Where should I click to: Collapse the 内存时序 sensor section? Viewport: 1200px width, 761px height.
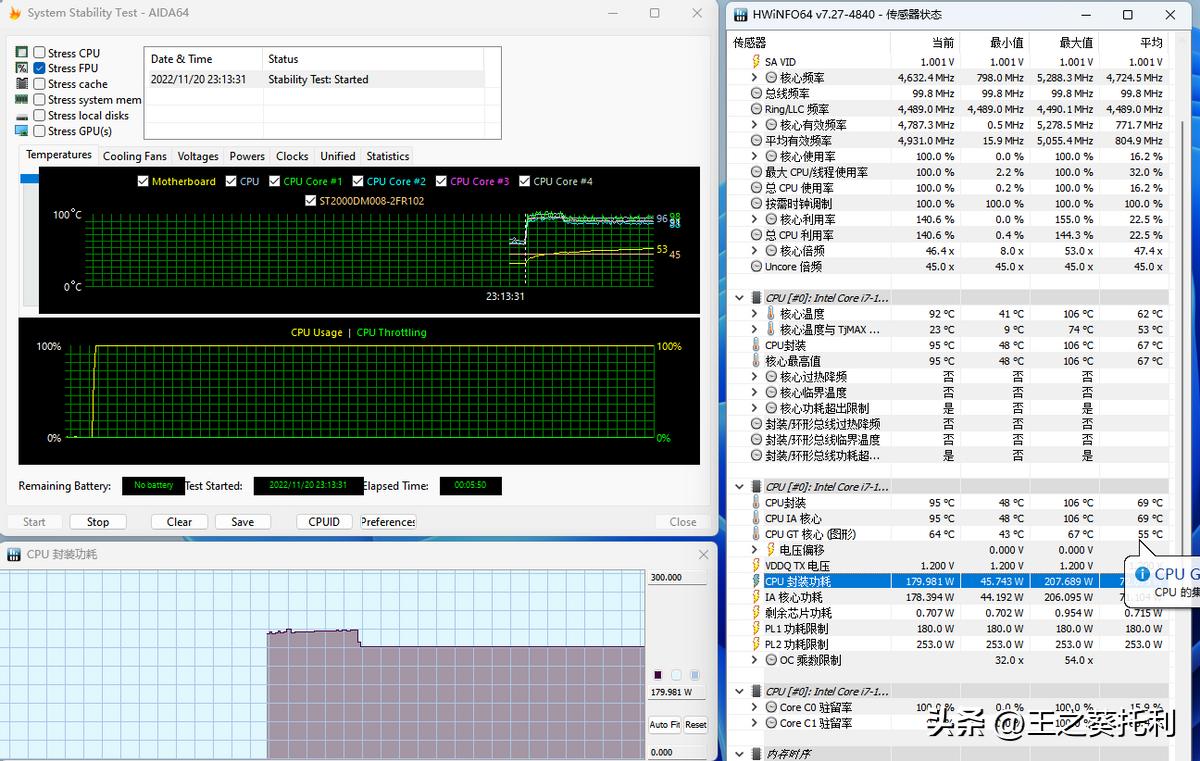coord(739,754)
